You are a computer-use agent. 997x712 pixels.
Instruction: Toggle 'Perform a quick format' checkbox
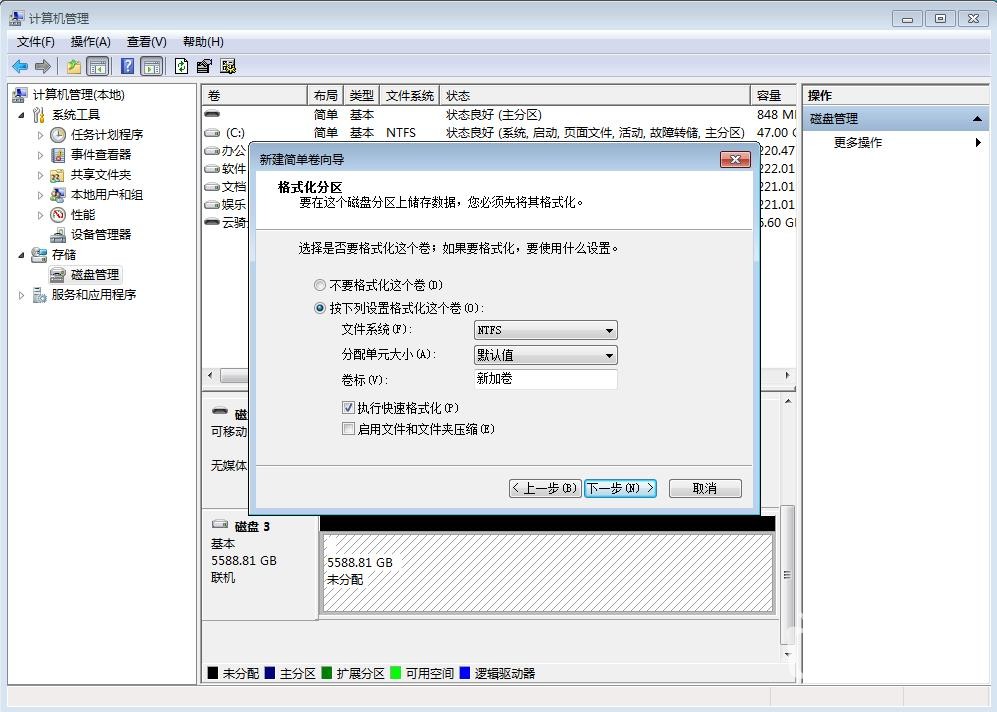click(x=348, y=407)
